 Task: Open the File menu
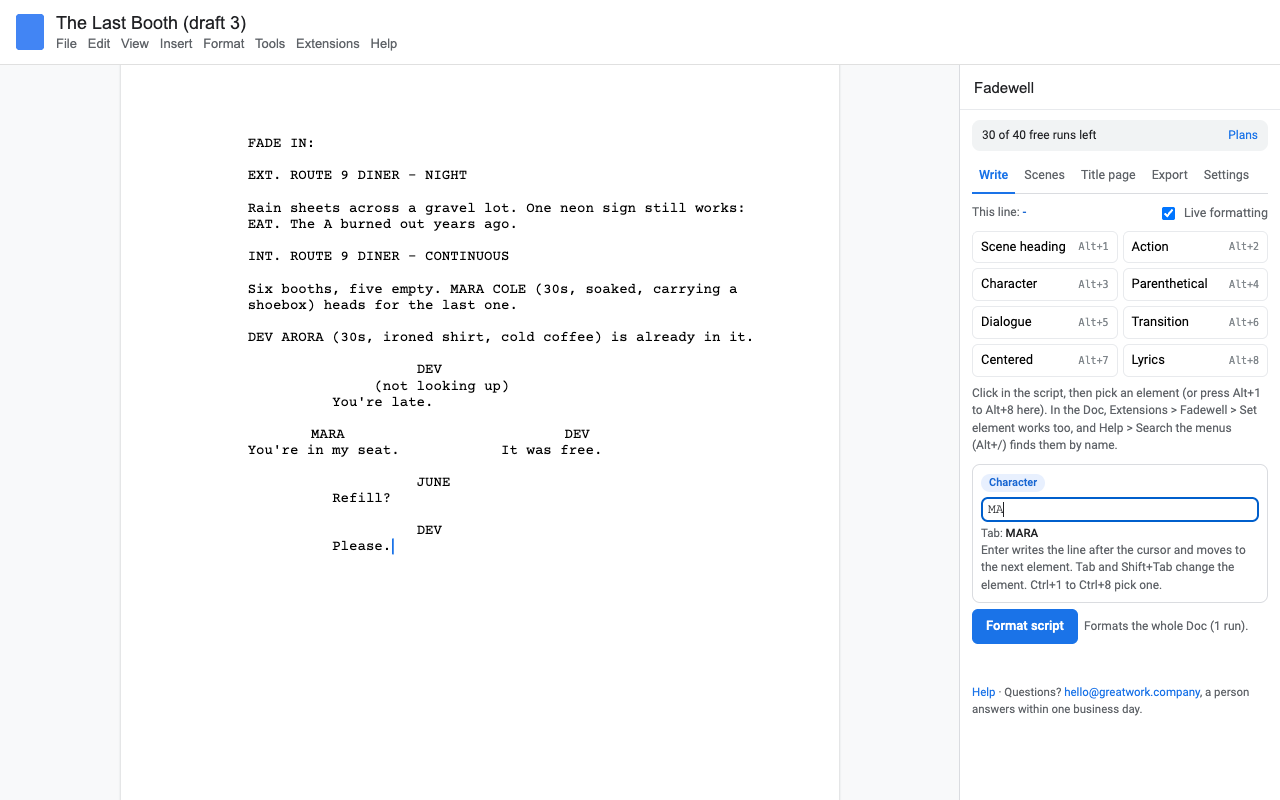[66, 44]
